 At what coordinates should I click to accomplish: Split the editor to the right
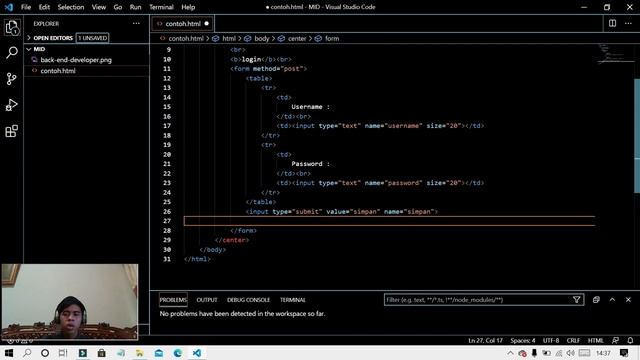click(612, 23)
